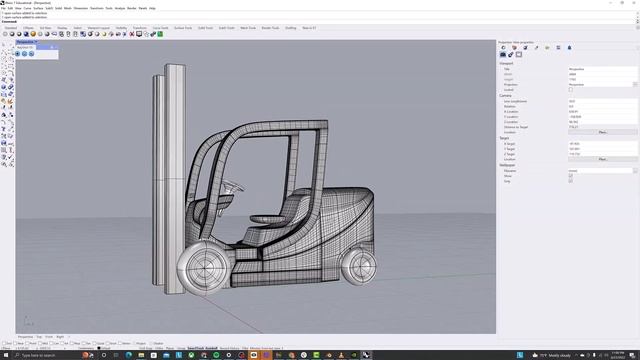Toggle the Locked viewport checkbox
Viewport: 640px width, 360px height.
point(571,90)
